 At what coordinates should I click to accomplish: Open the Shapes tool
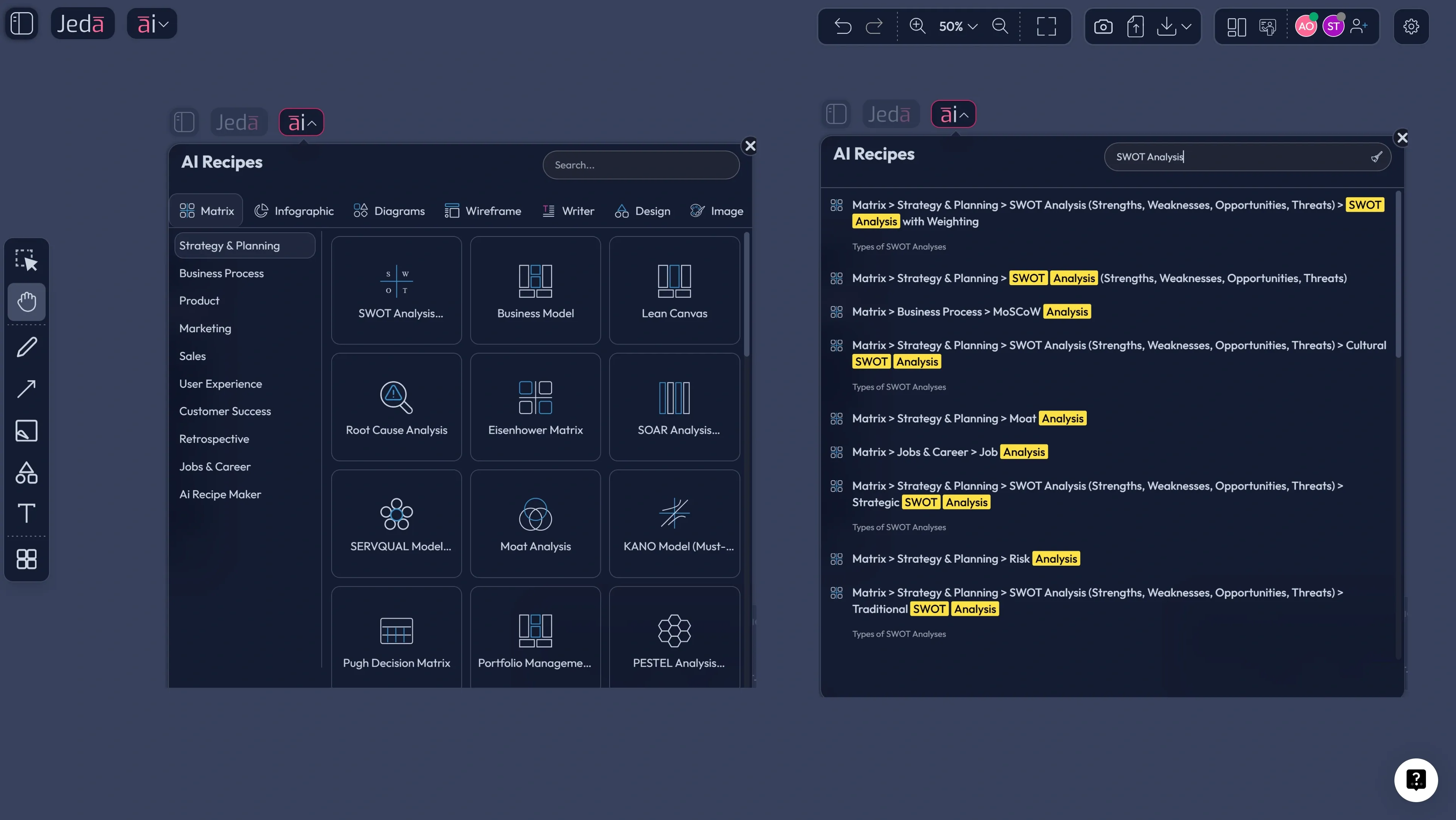26,473
